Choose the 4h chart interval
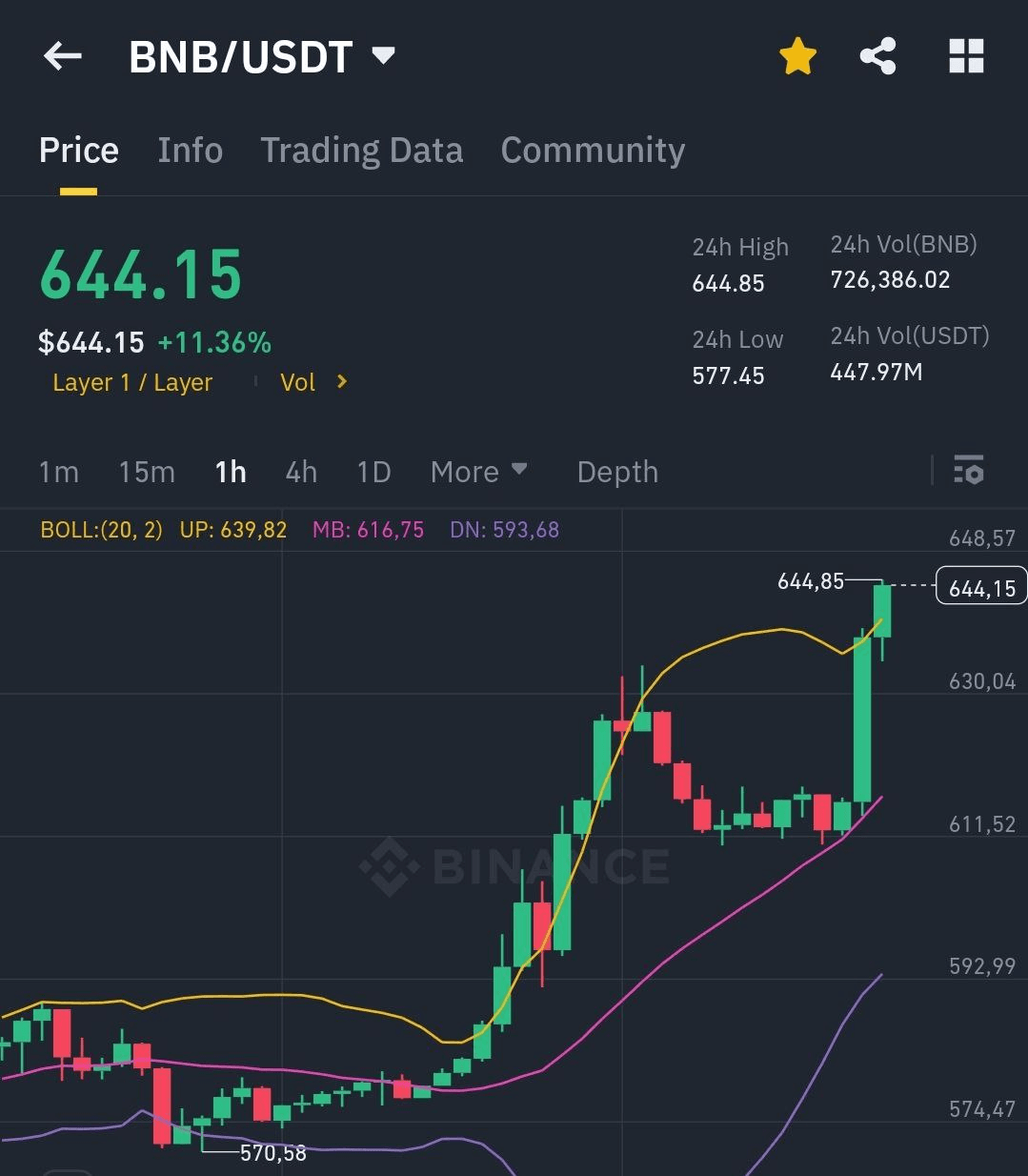 pyautogui.click(x=301, y=472)
